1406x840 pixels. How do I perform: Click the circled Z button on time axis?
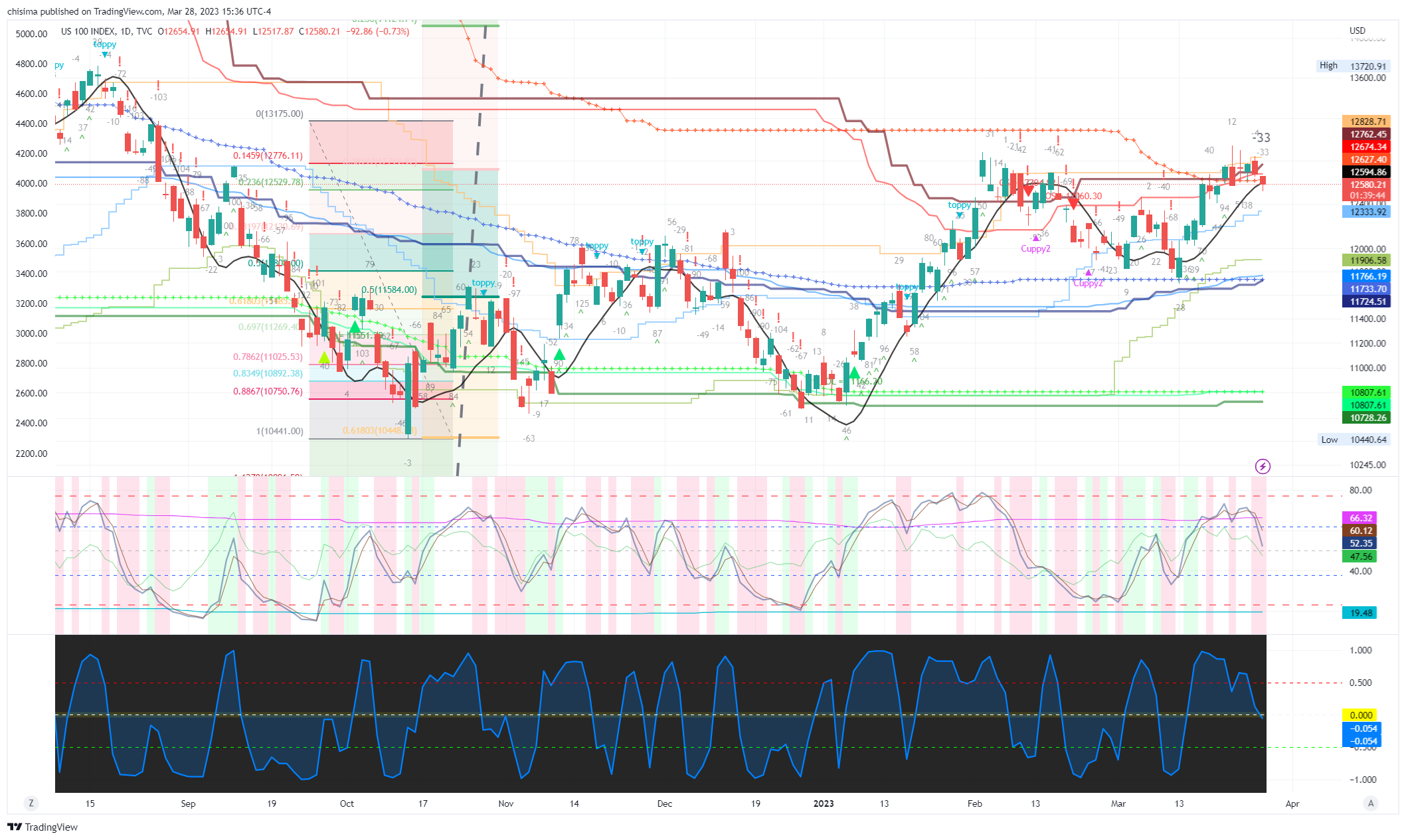[x=31, y=803]
